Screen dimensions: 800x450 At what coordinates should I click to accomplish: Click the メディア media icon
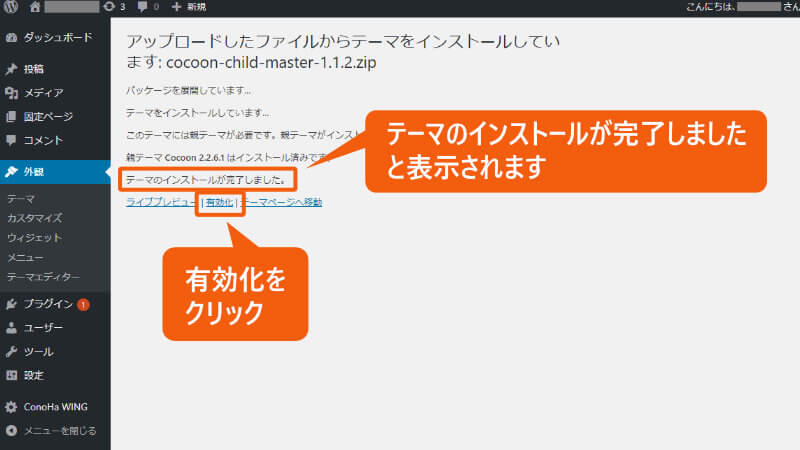pyautogui.click(x=11, y=92)
